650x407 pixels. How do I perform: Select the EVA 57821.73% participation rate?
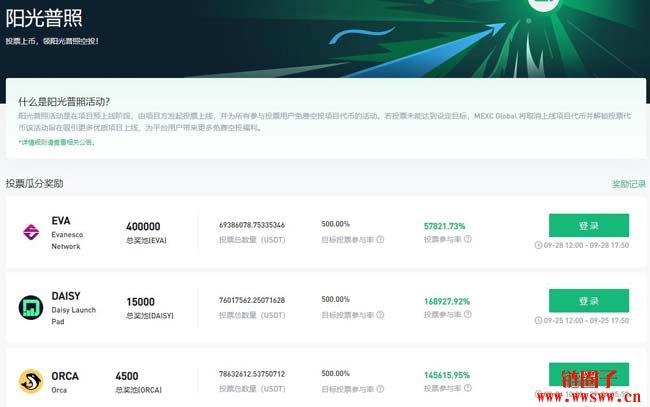click(x=444, y=226)
